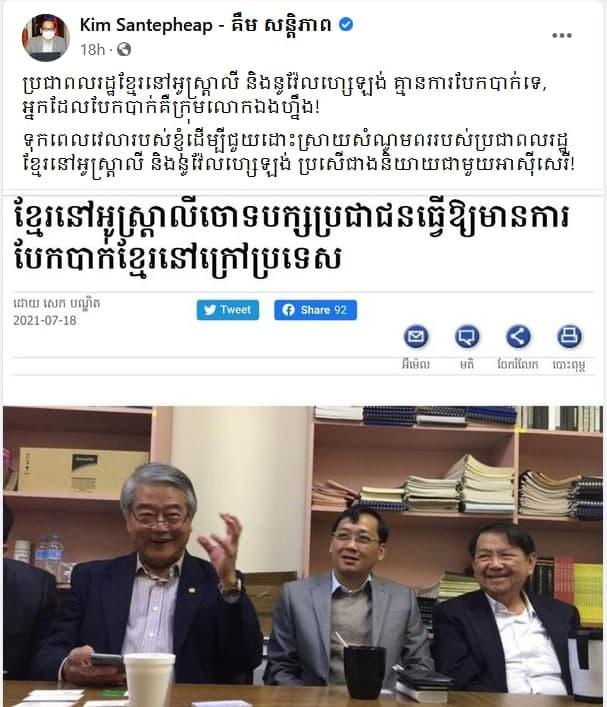Open the Kim Santepheap profile name link
The width and height of the screenshot is (607, 707).
pyautogui.click(x=205, y=25)
